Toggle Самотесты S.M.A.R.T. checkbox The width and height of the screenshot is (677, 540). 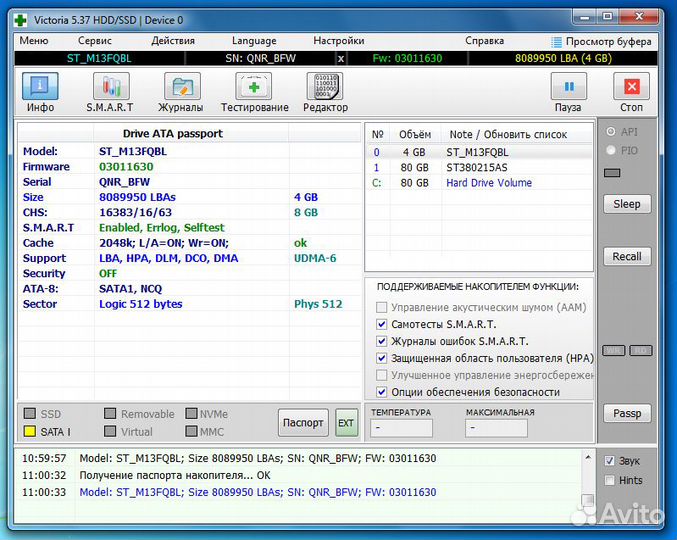(381, 324)
